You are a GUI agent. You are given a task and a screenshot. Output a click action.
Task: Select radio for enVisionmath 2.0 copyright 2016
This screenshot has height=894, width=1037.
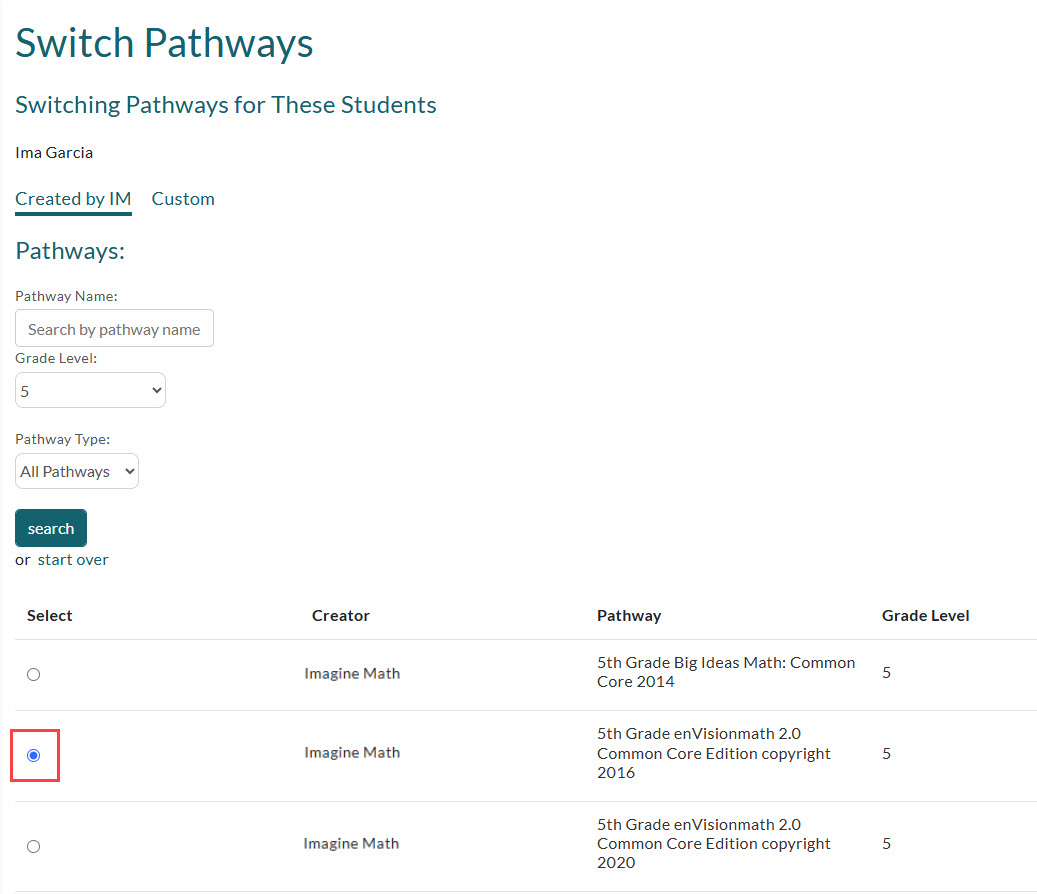coord(33,756)
